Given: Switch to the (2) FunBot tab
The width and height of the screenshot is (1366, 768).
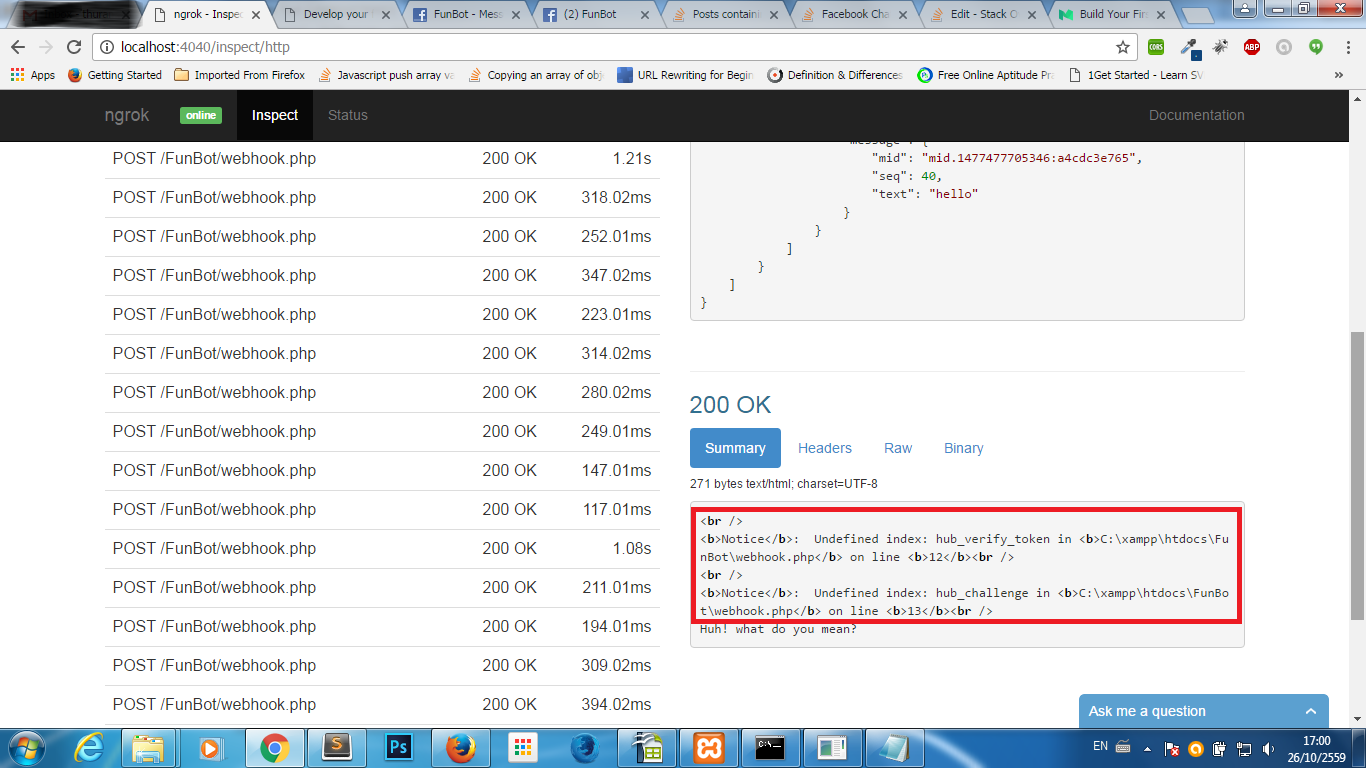Looking at the screenshot, I should point(595,15).
